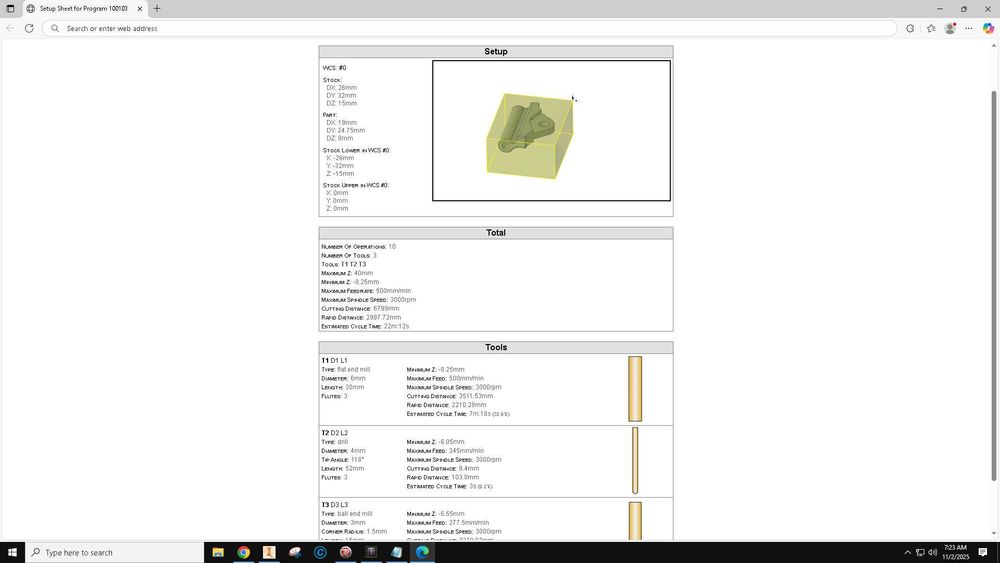Image resolution: width=1000 pixels, height=563 pixels.
Task: Click the Total section header
Action: click(496, 233)
